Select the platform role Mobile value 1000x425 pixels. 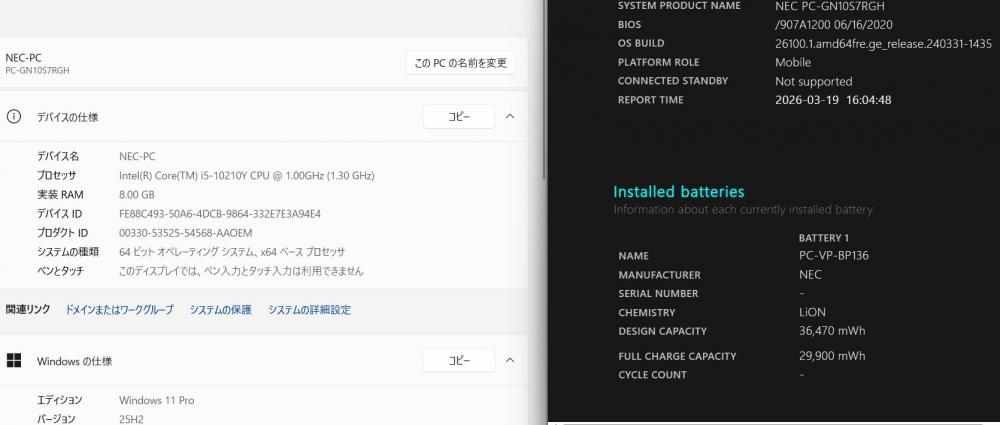coord(793,62)
